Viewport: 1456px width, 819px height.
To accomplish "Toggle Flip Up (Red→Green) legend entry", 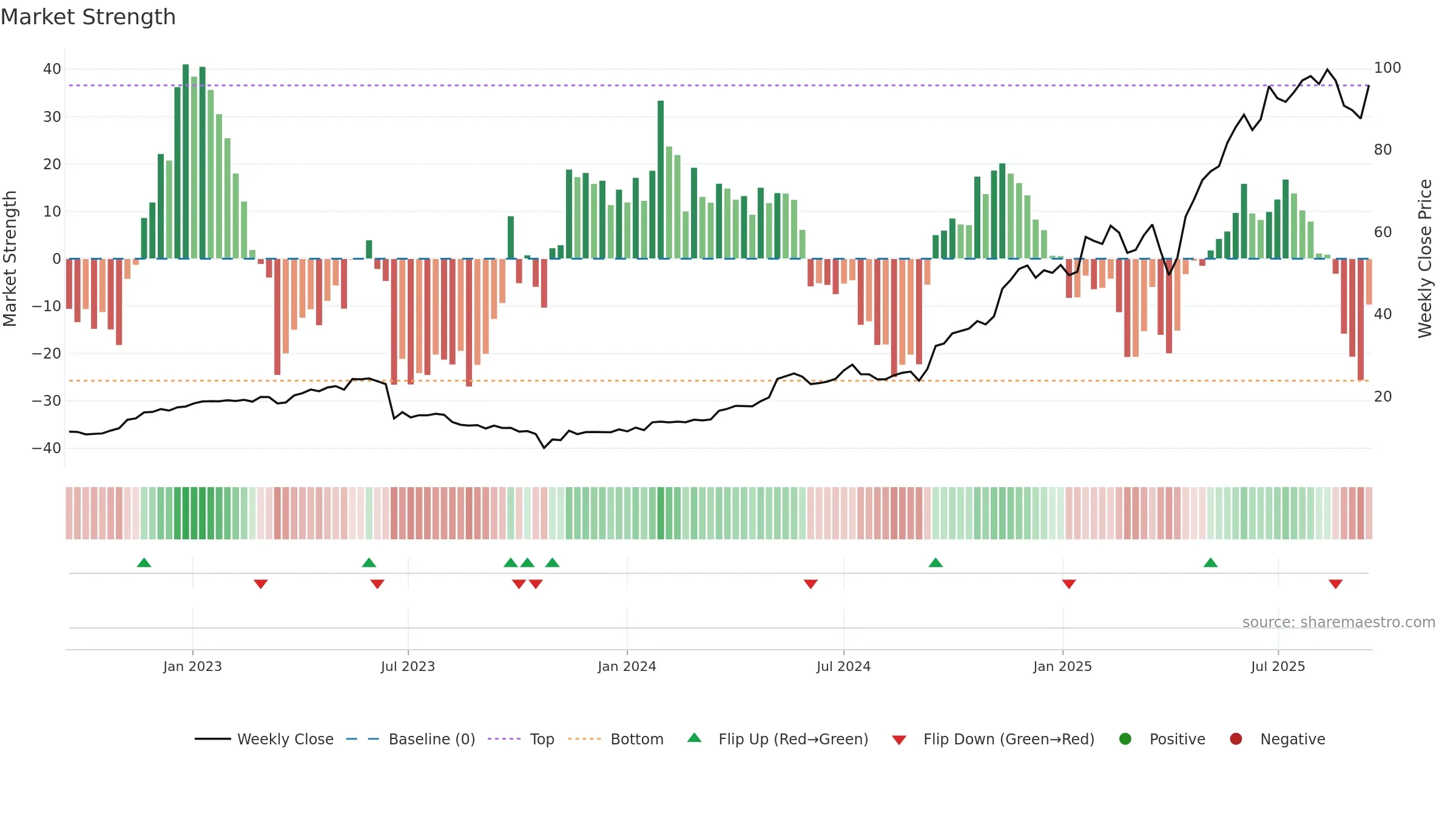I will point(778,739).
